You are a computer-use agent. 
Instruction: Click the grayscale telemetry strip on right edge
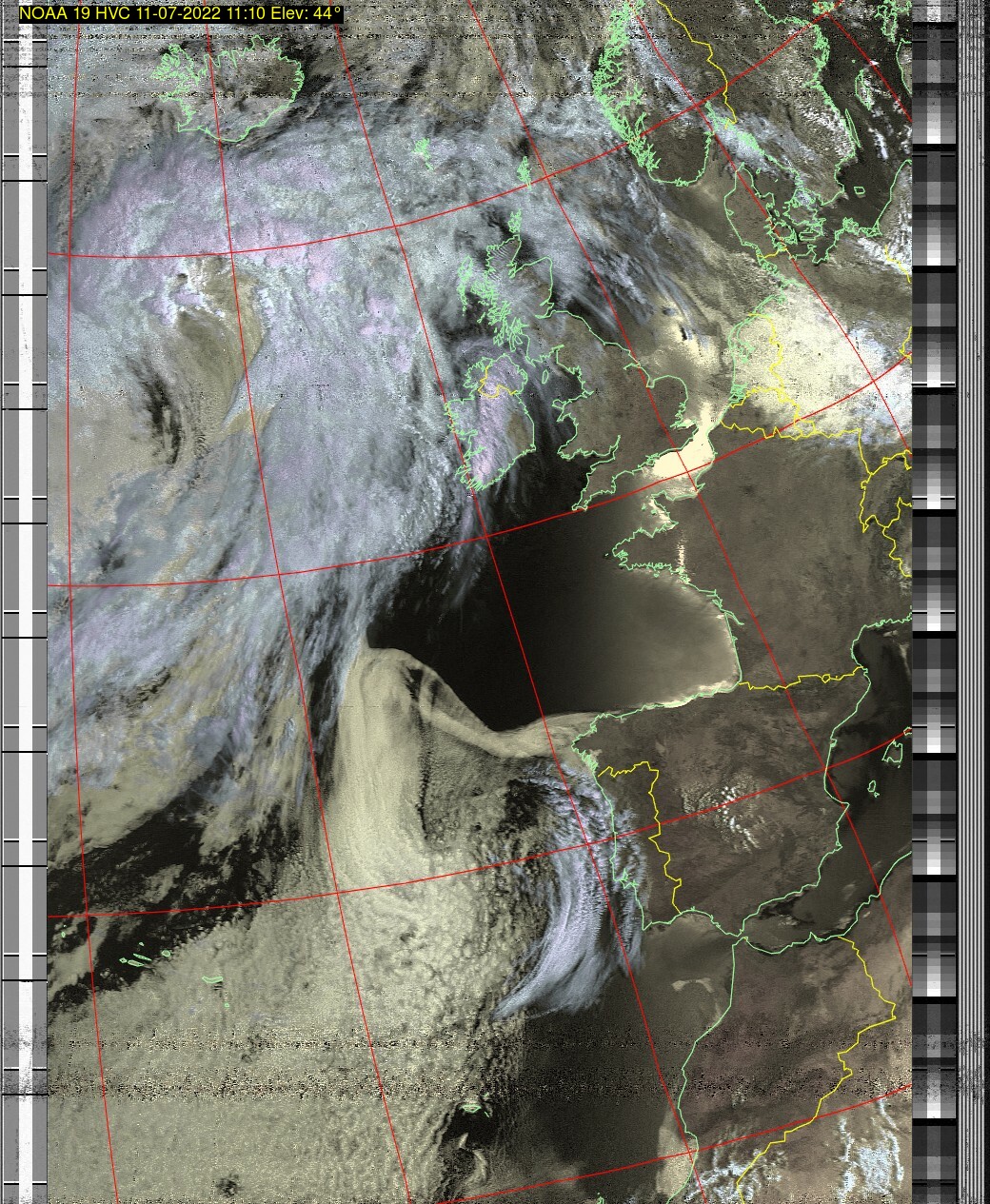tap(933, 571)
